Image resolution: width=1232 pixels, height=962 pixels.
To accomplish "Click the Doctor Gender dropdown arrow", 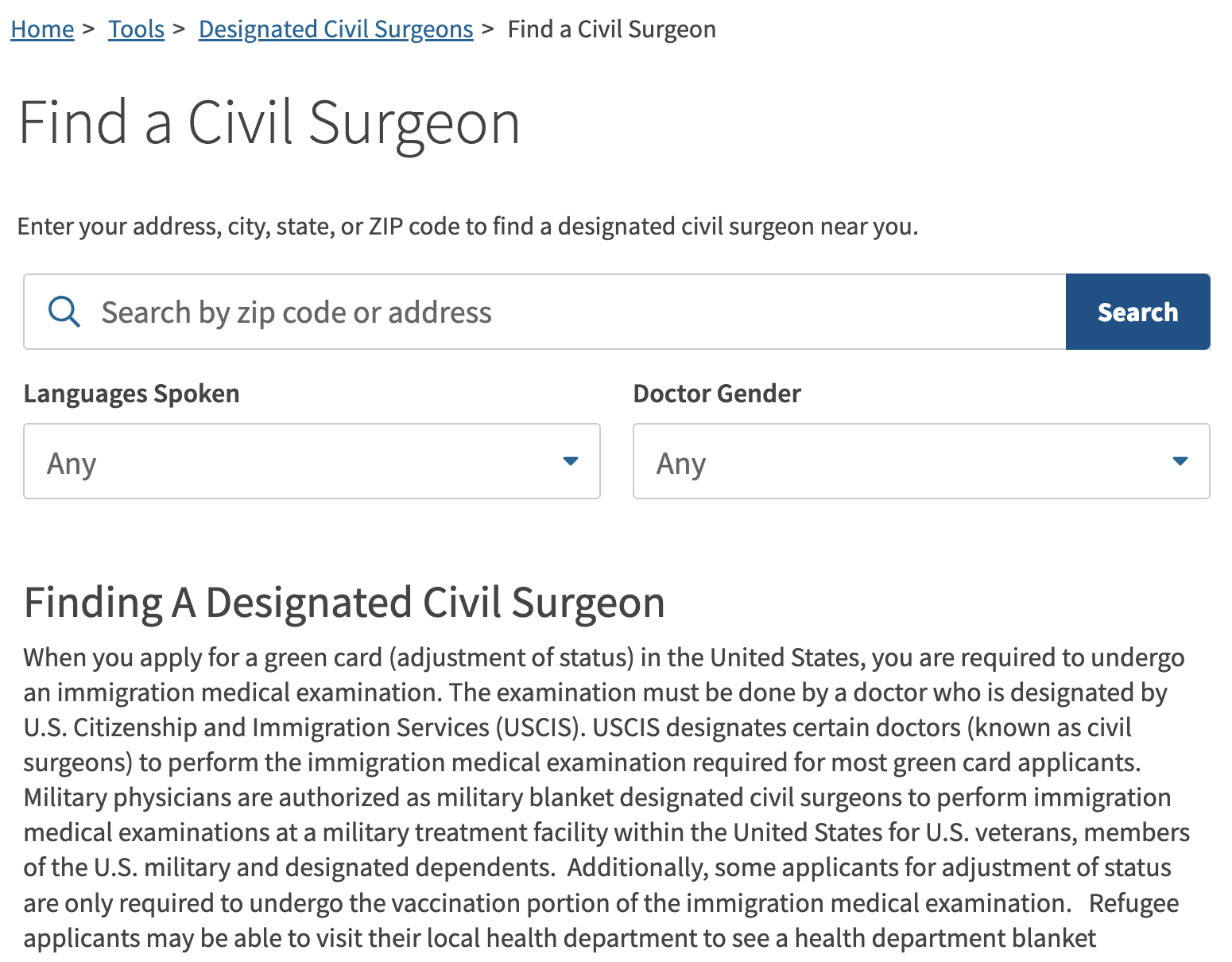I will [1180, 461].
